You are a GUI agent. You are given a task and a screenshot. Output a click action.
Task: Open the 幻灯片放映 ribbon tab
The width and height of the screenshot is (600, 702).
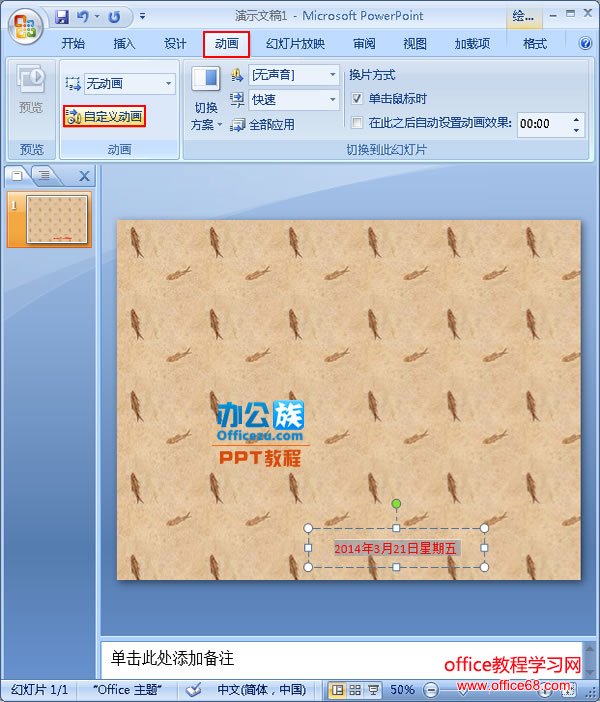coord(295,43)
